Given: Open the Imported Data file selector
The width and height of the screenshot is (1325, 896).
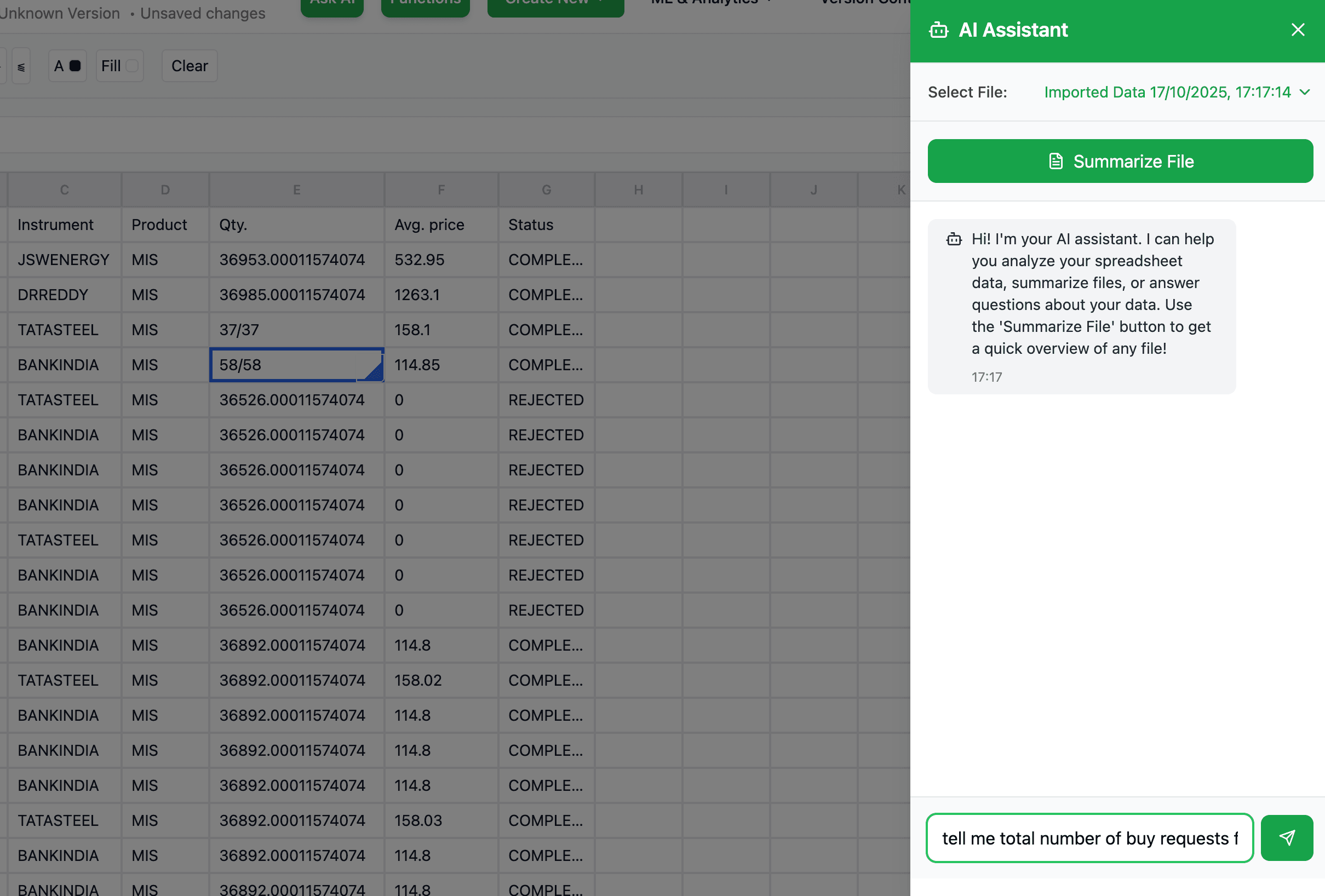Looking at the screenshot, I should pyautogui.click(x=1167, y=93).
